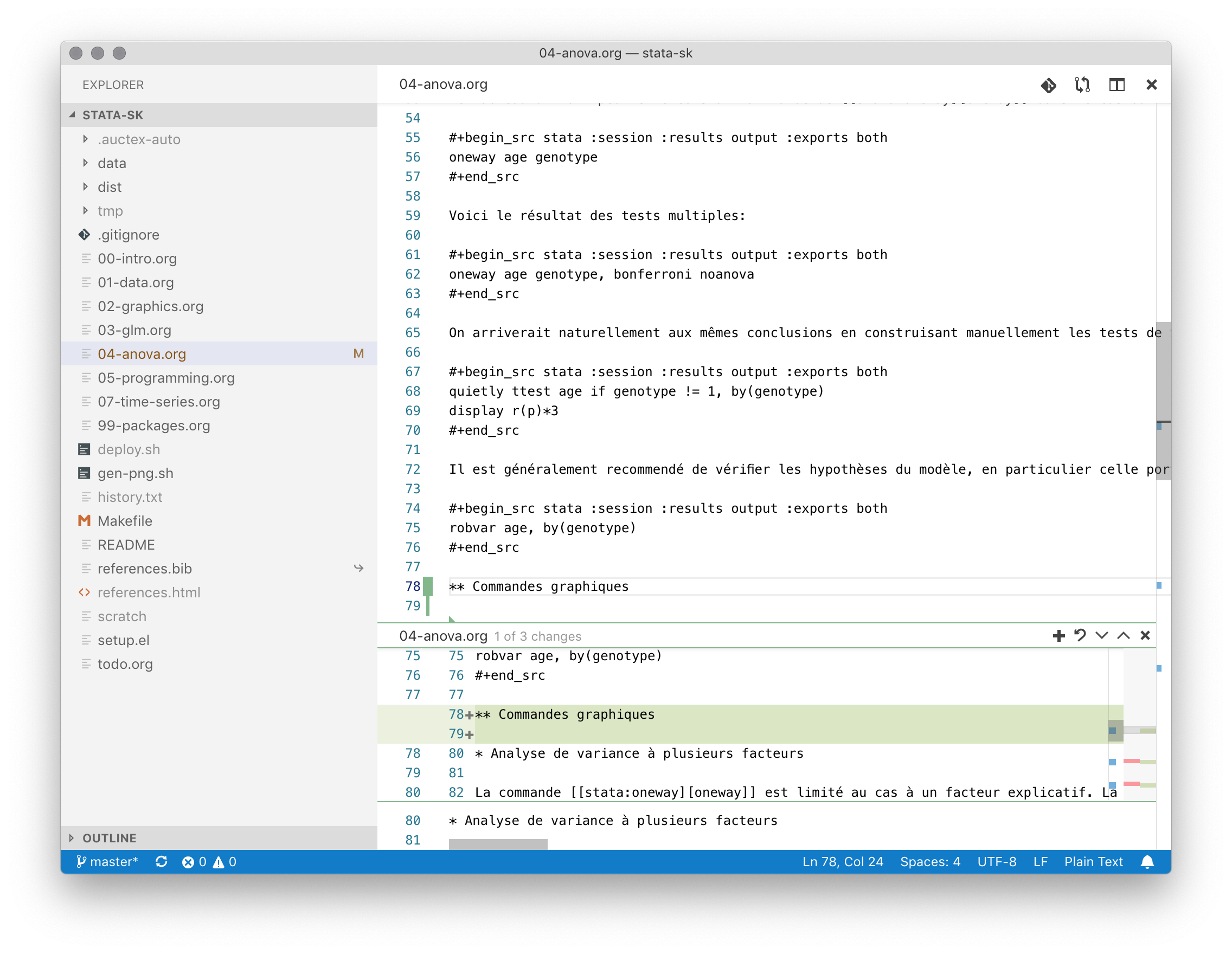Click the errors and warnings count
1232x954 pixels.
209,861
